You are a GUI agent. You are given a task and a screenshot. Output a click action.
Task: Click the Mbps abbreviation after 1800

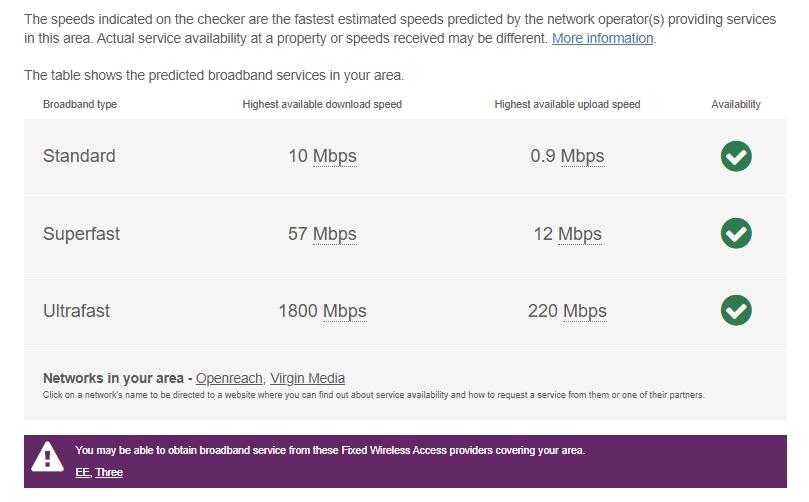[x=344, y=311]
